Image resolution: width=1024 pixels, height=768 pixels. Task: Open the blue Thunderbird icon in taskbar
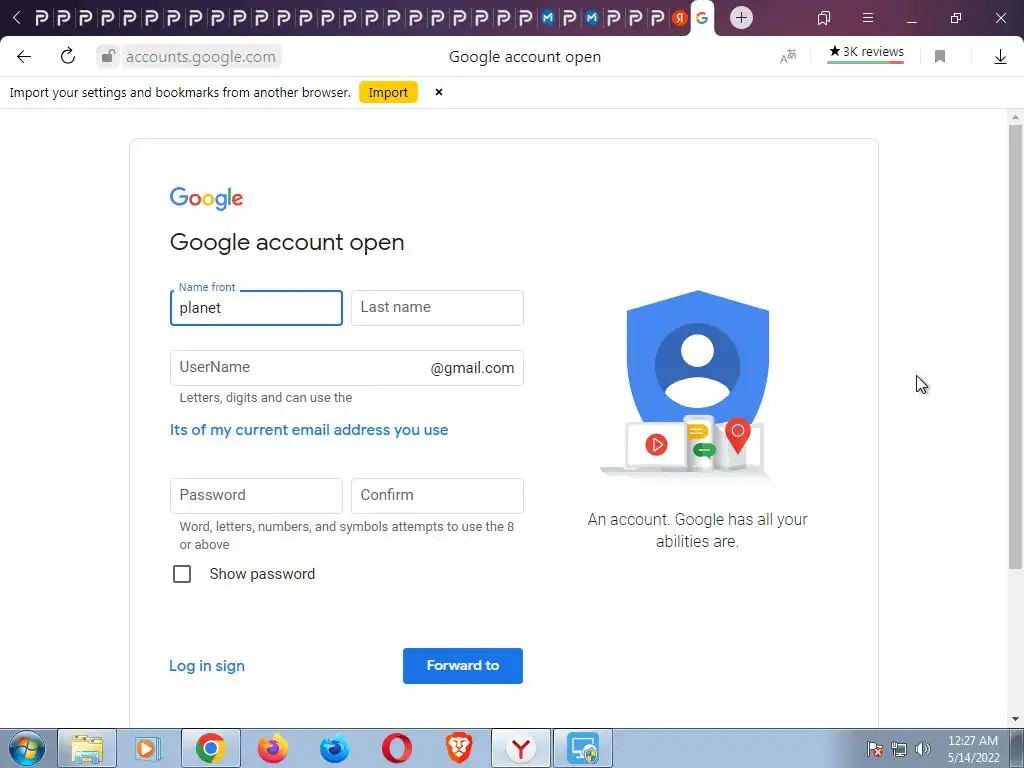click(x=334, y=748)
